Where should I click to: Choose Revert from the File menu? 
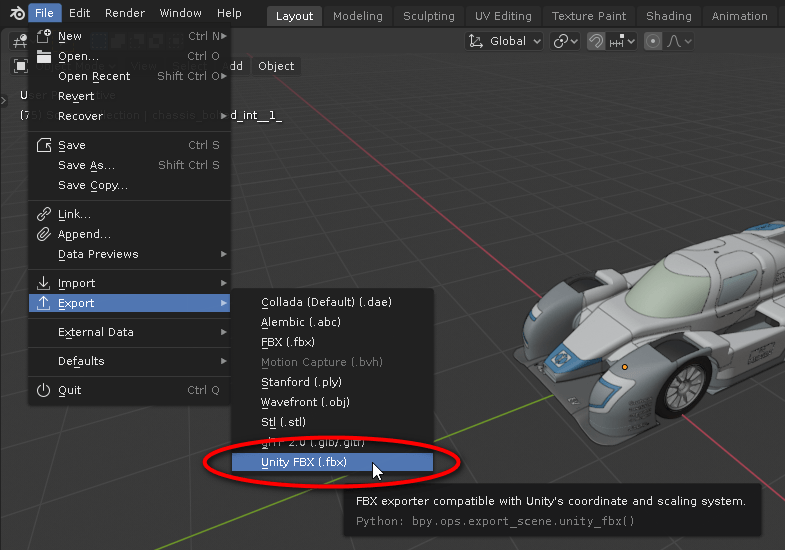pyautogui.click(x=130, y=96)
